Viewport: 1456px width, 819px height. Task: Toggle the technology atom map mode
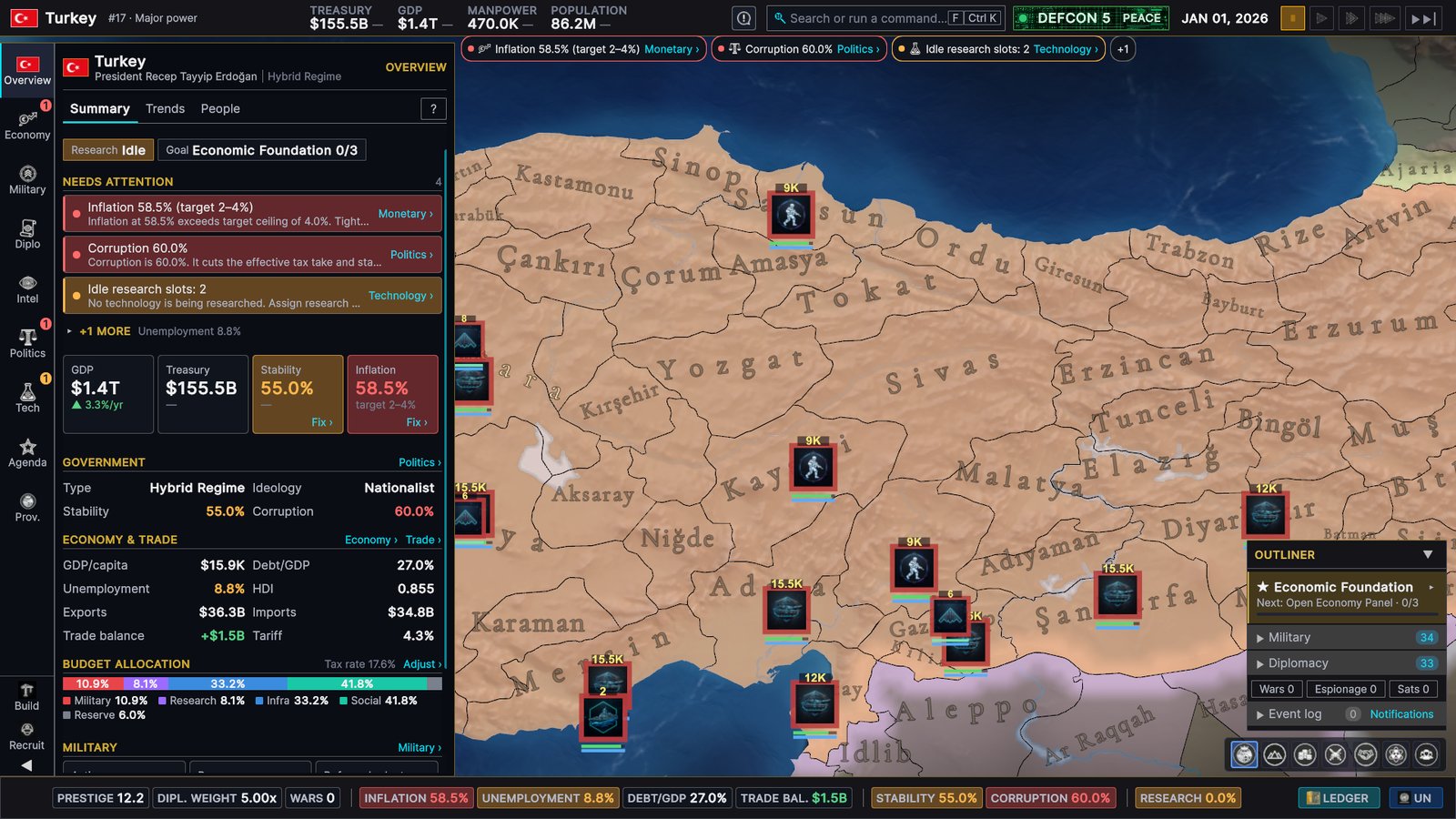[x=1396, y=754]
